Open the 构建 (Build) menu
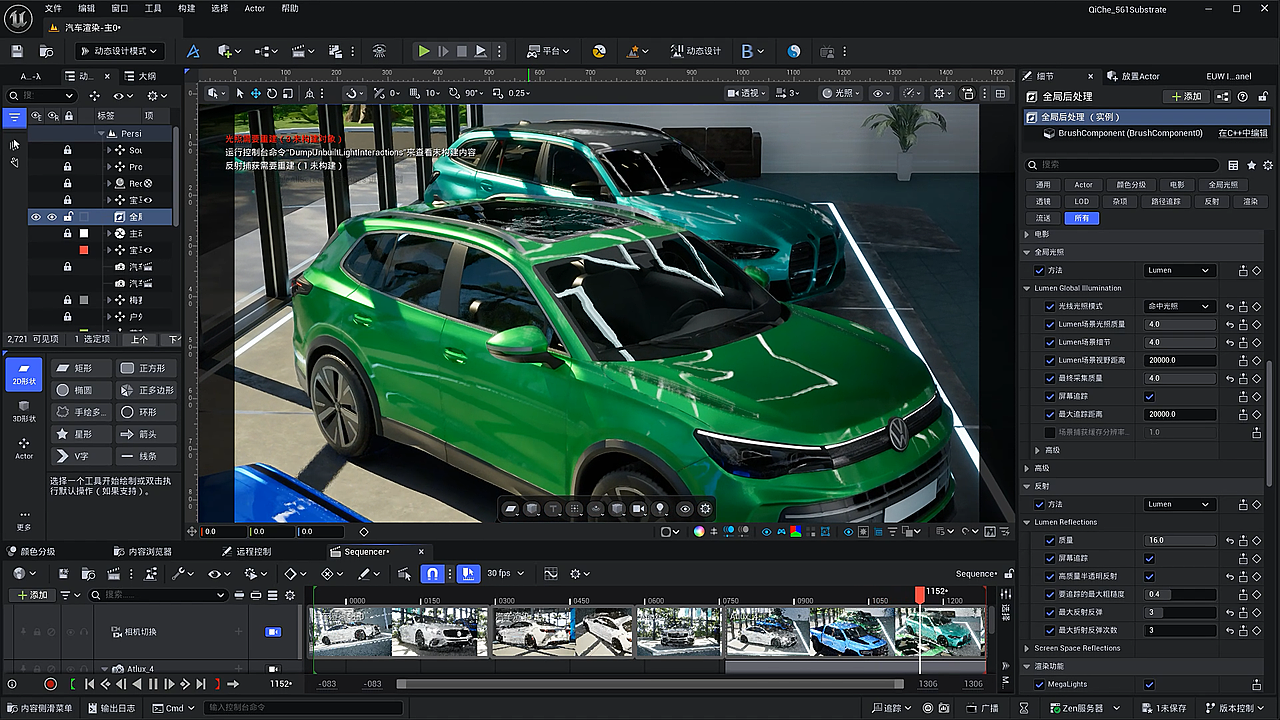Image resolution: width=1280 pixels, height=720 pixels. click(186, 8)
